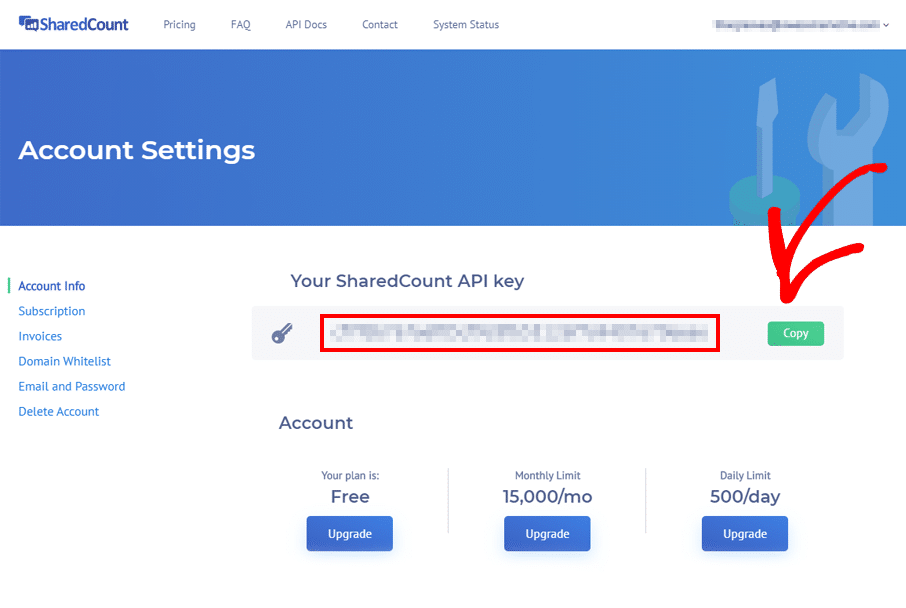Upgrade the Free plan
The image size is (906, 608).
pos(349,533)
